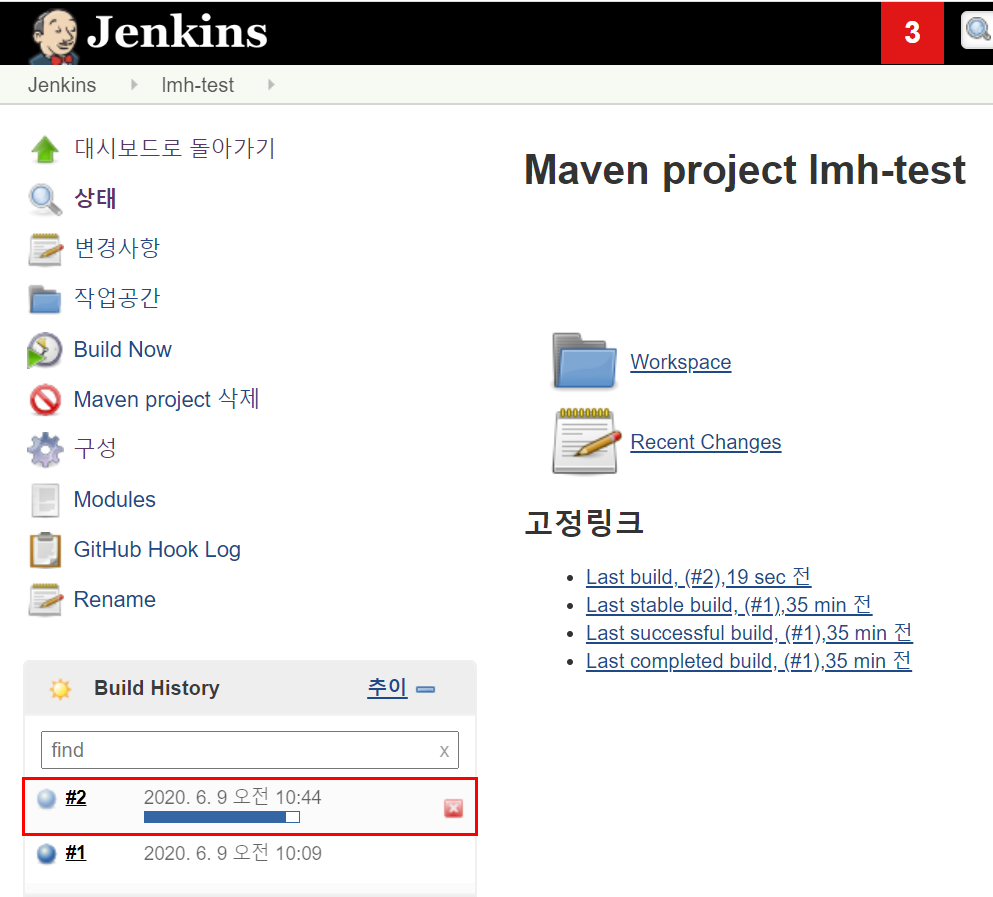Focus the find build search field

(x=250, y=750)
